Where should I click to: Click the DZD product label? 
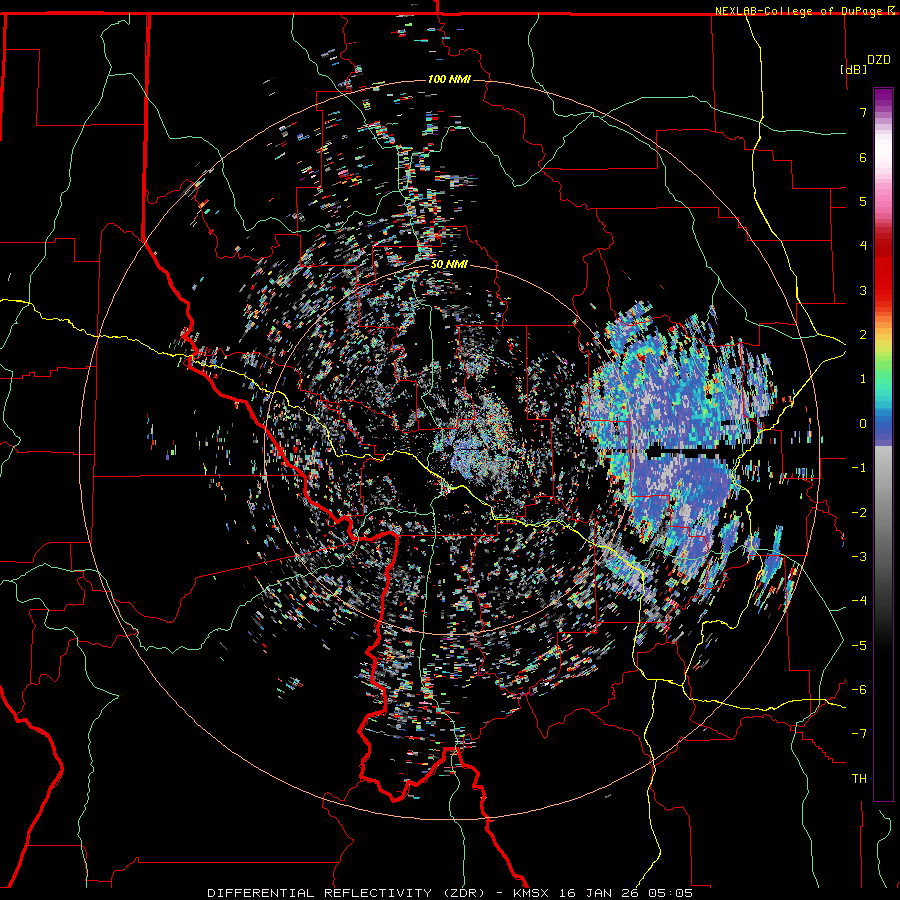point(878,60)
